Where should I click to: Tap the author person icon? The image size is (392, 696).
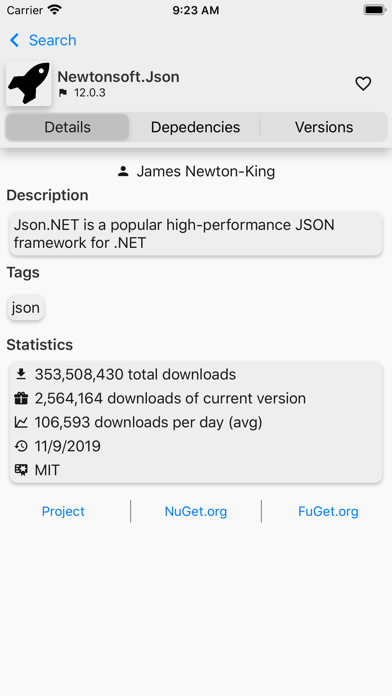[123, 171]
